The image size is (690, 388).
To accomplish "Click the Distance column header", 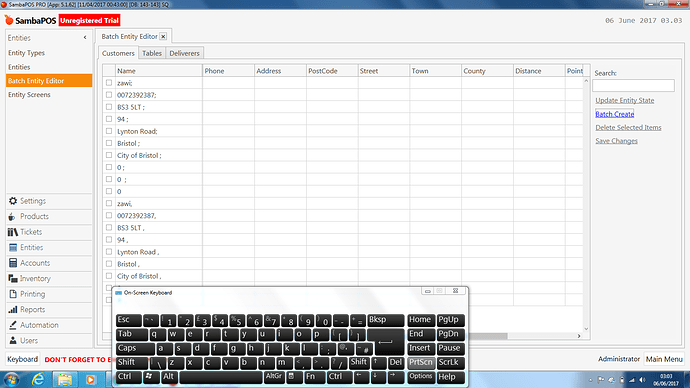I will (x=539, y=71).
